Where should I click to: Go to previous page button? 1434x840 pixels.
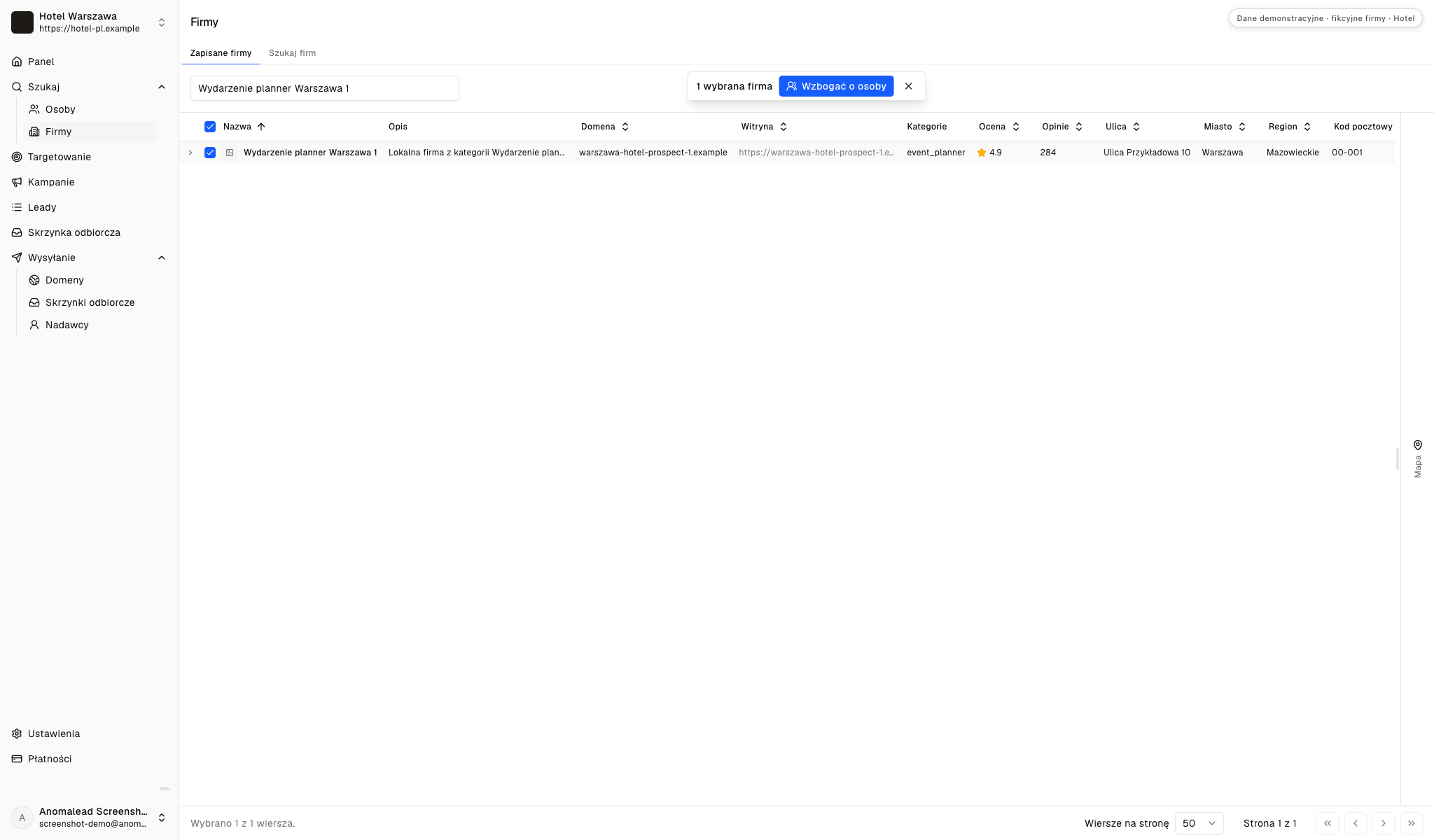click(1356, 823)
